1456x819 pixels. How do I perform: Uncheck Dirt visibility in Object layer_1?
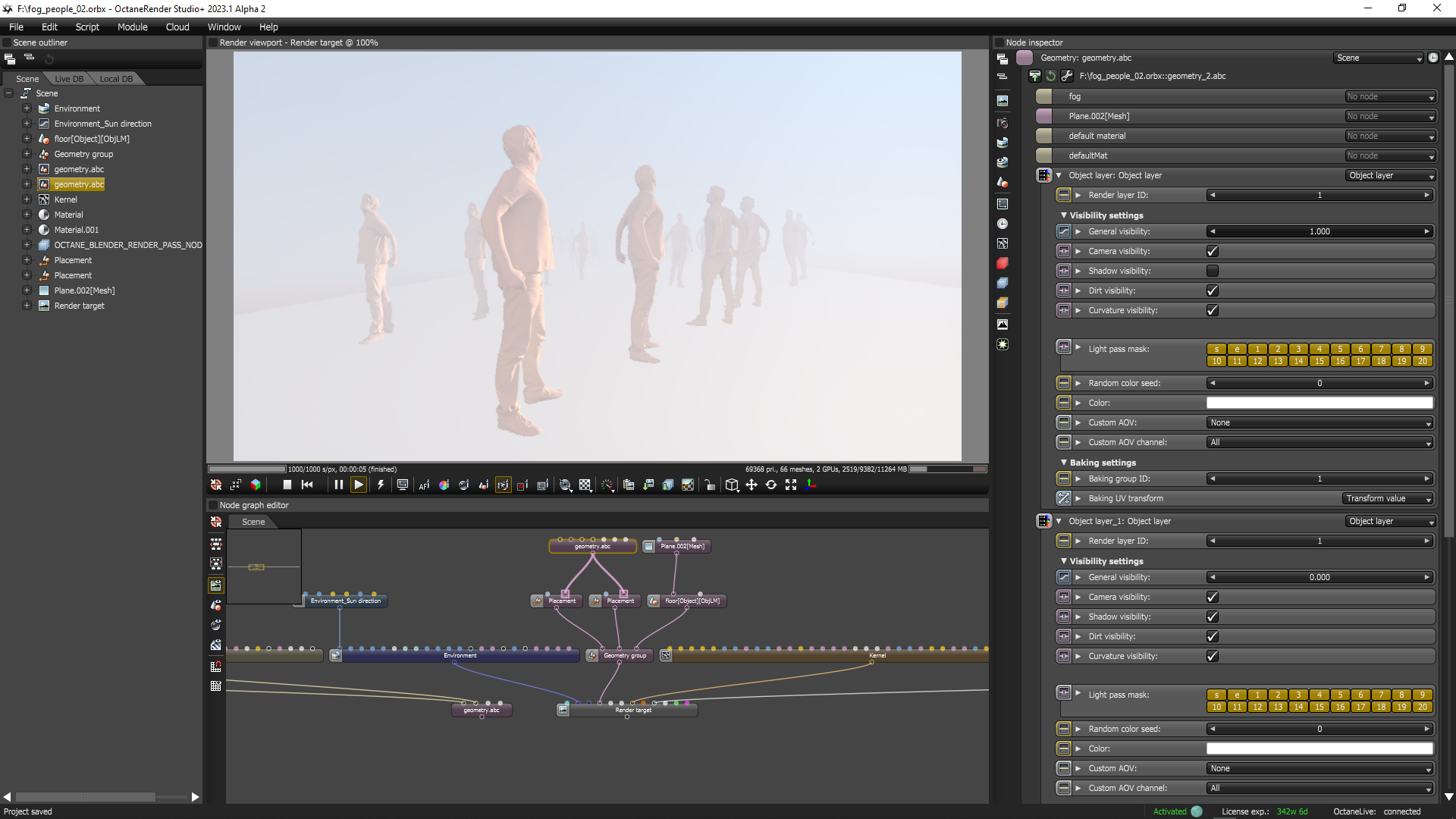pyautogui.click(x=1212, y=636)
